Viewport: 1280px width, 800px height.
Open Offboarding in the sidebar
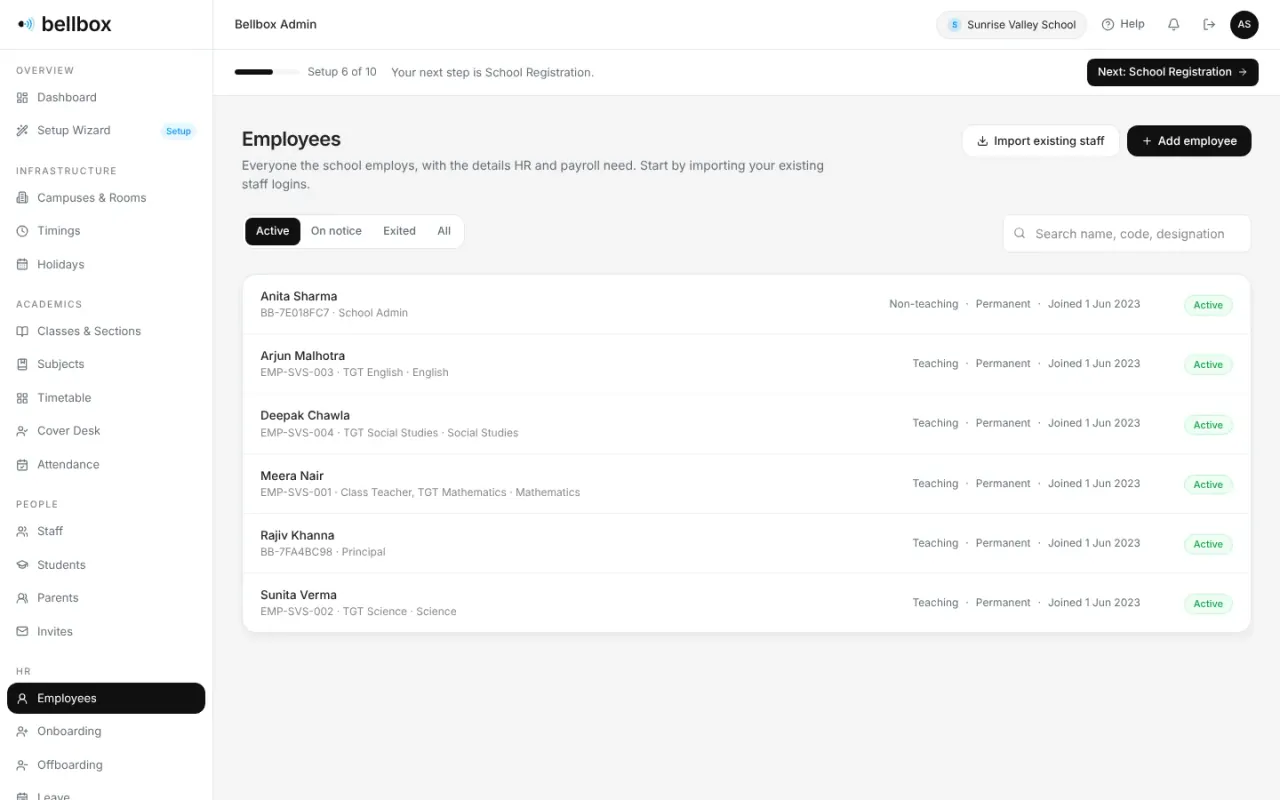(x=106, y=765)
